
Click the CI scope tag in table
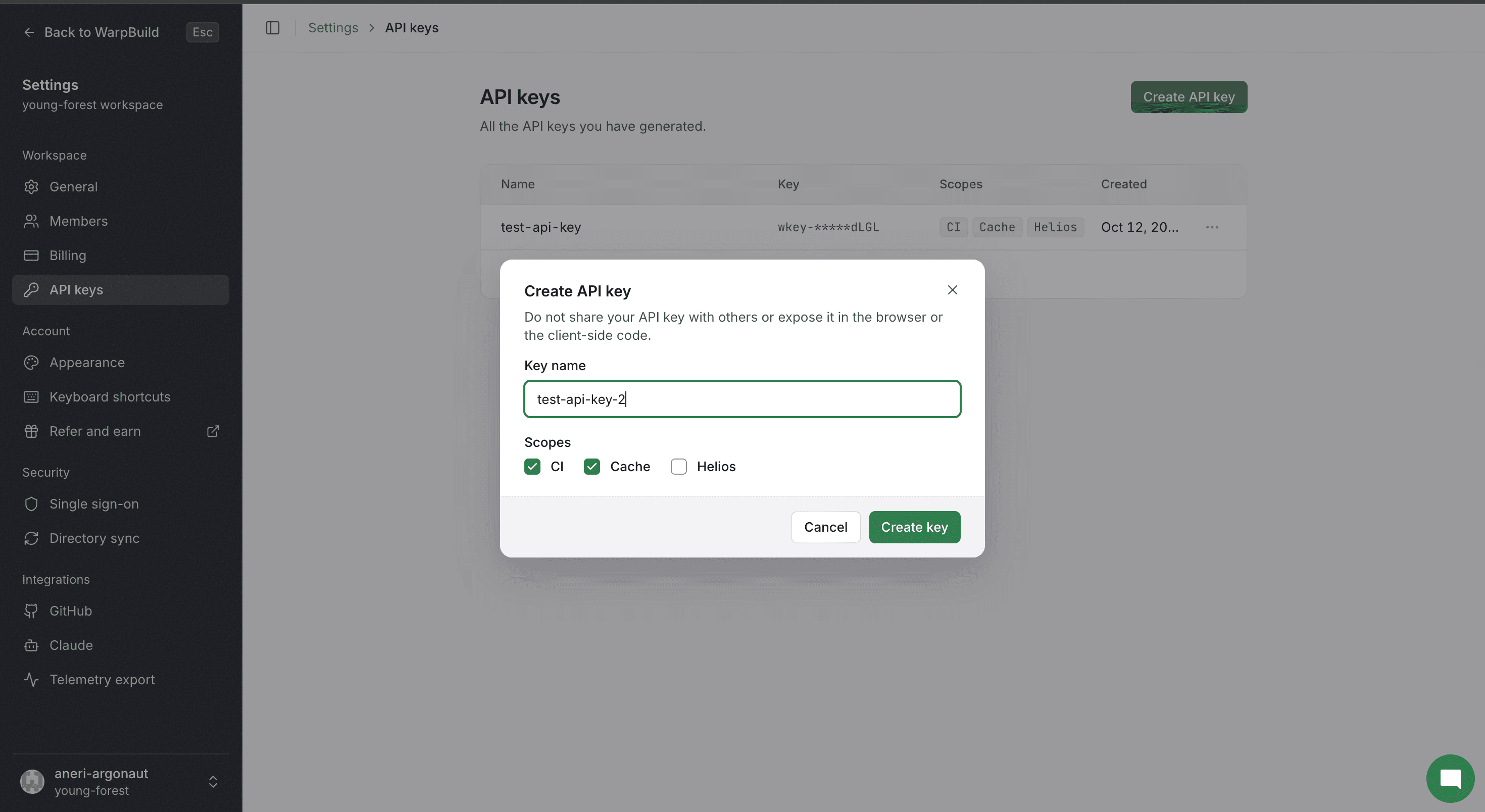pos(954,227)
